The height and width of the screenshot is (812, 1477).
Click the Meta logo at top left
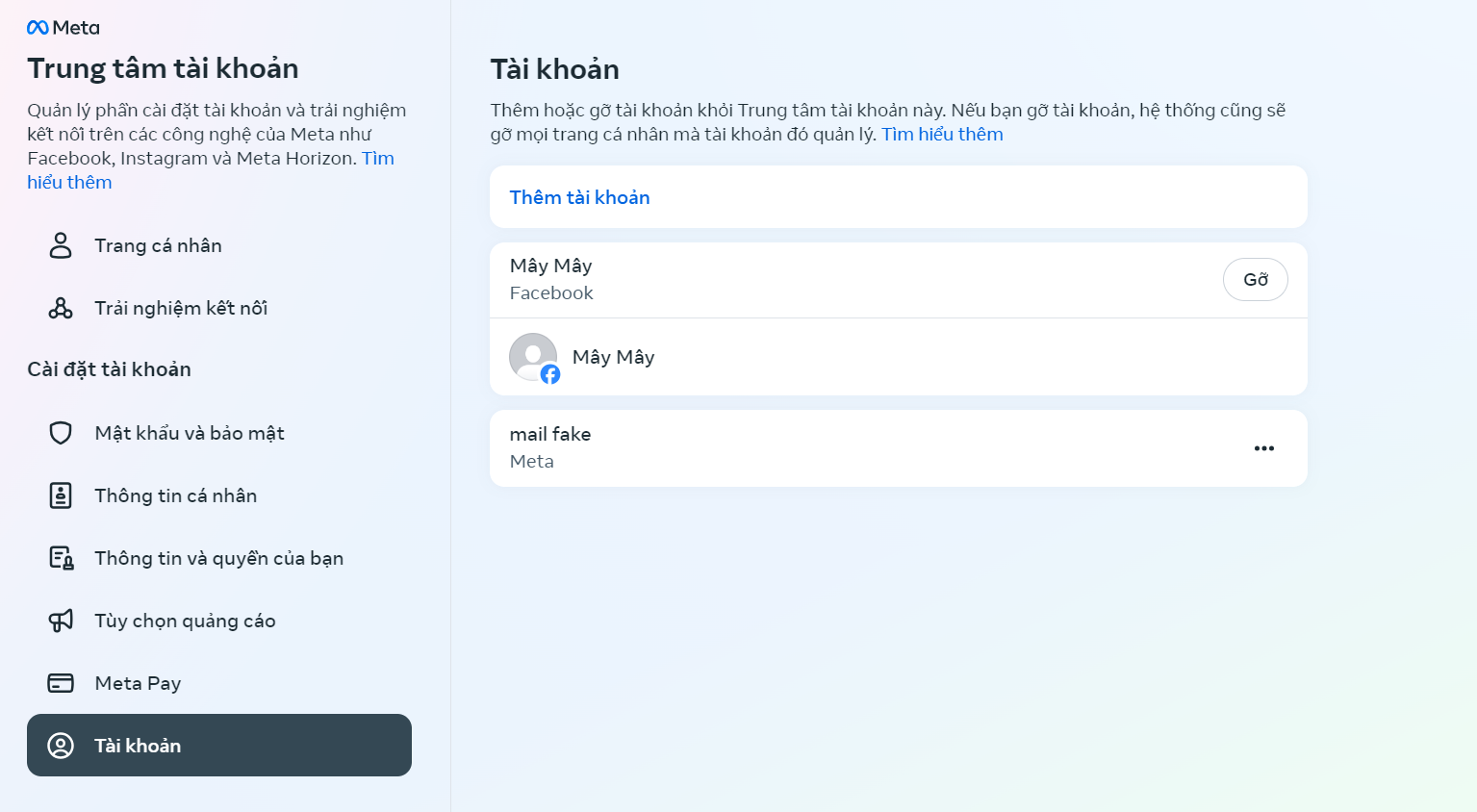point(63,28)
